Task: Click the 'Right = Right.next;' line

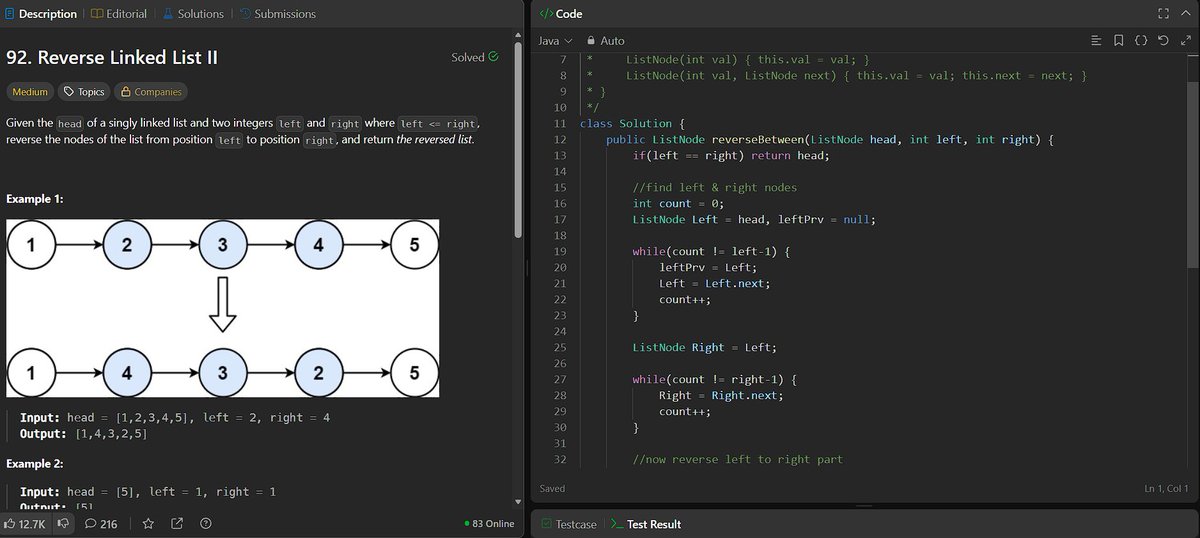Action: (721, 395)
